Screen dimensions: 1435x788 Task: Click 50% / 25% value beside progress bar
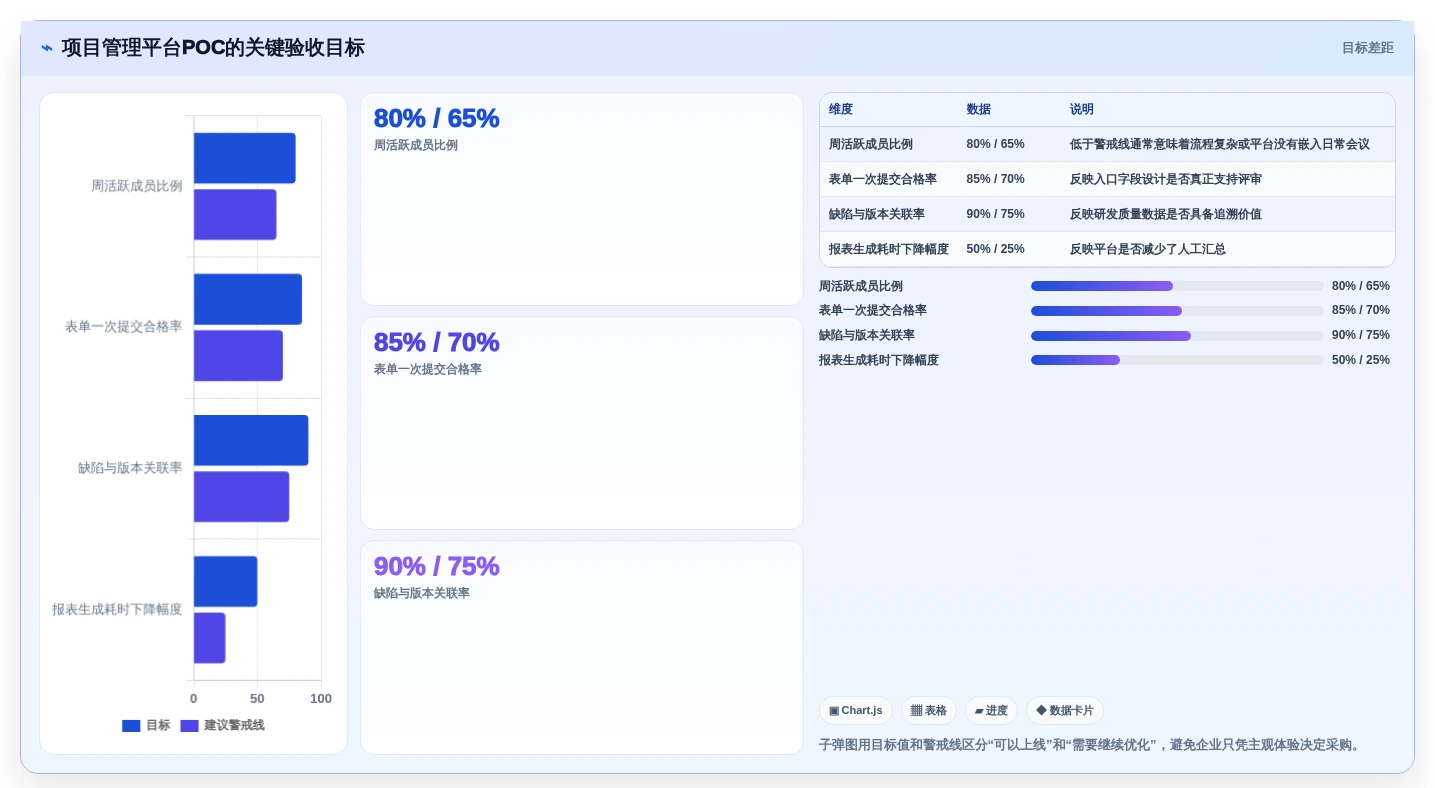pyautogui.click(x=1361, y=360)
